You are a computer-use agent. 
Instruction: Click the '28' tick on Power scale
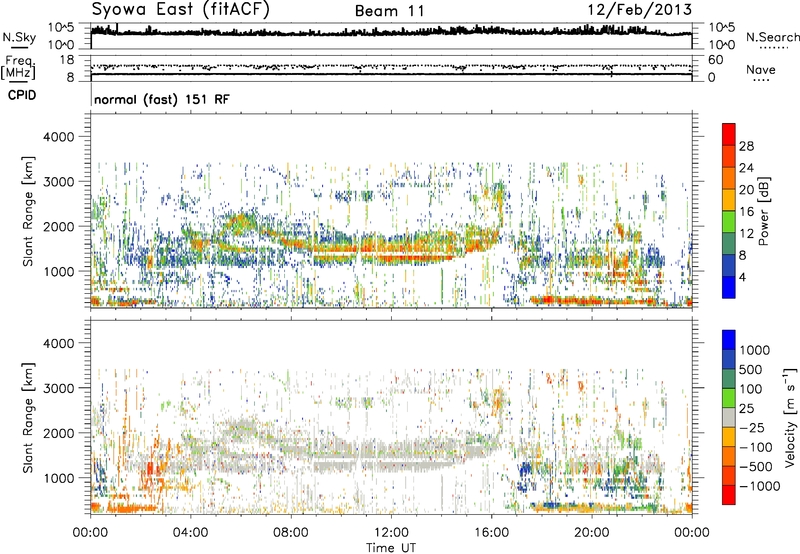pos(746,146)
